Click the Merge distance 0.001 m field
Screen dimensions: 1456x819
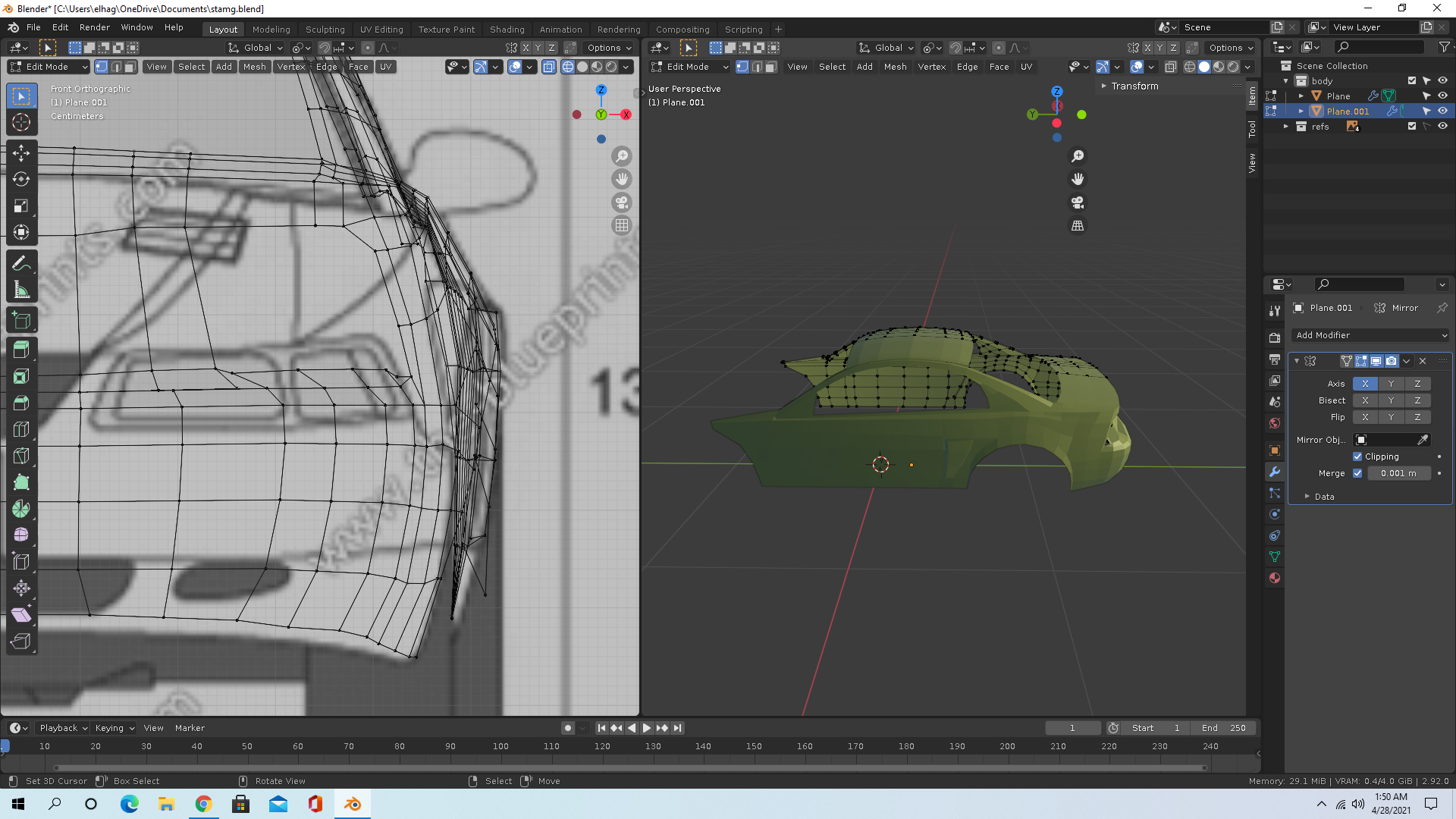1398,473
